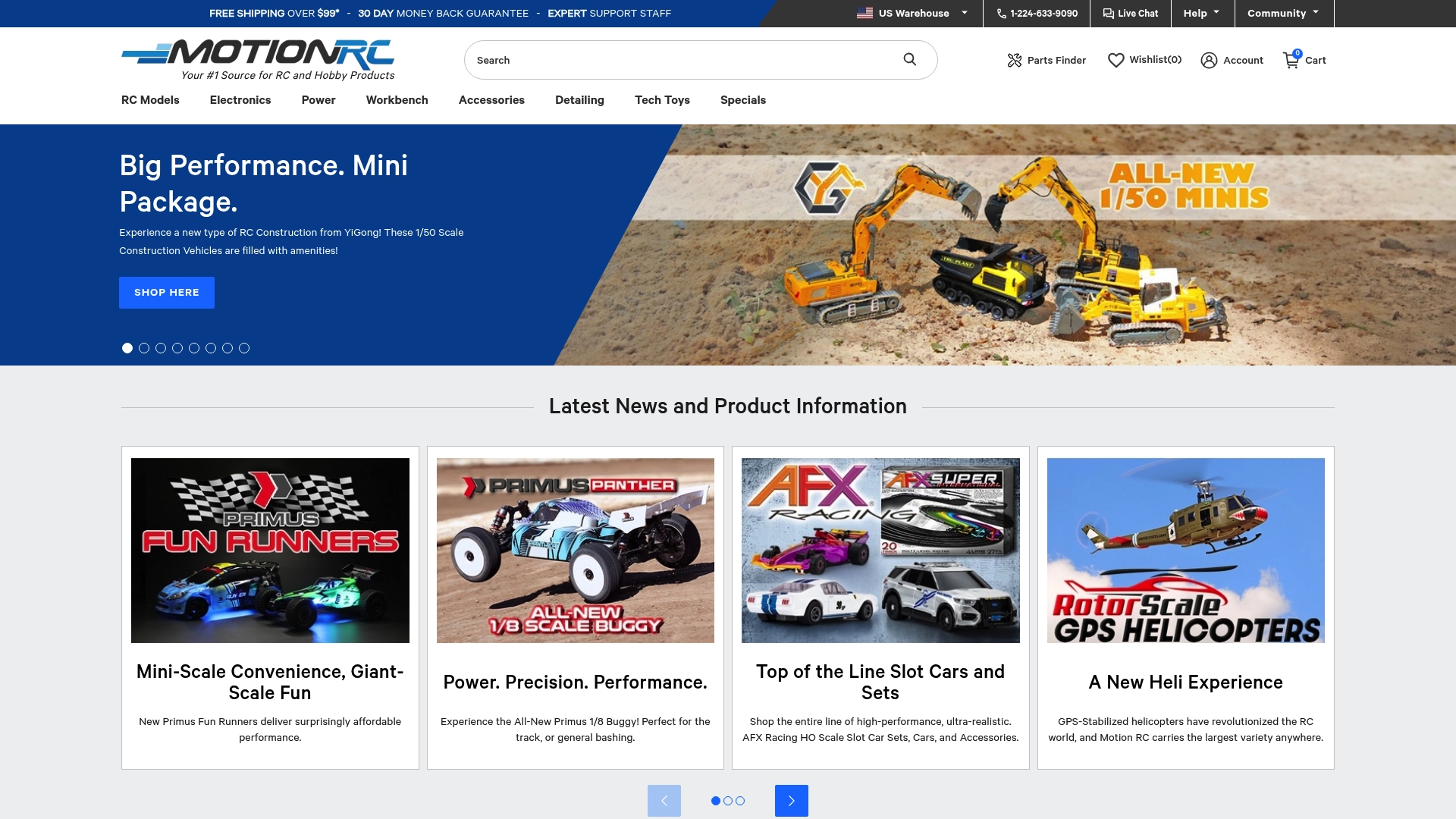1456x819 pixels.
Task: Open AFX Racing slot cars thumbnail
Action: pos(880,551)
